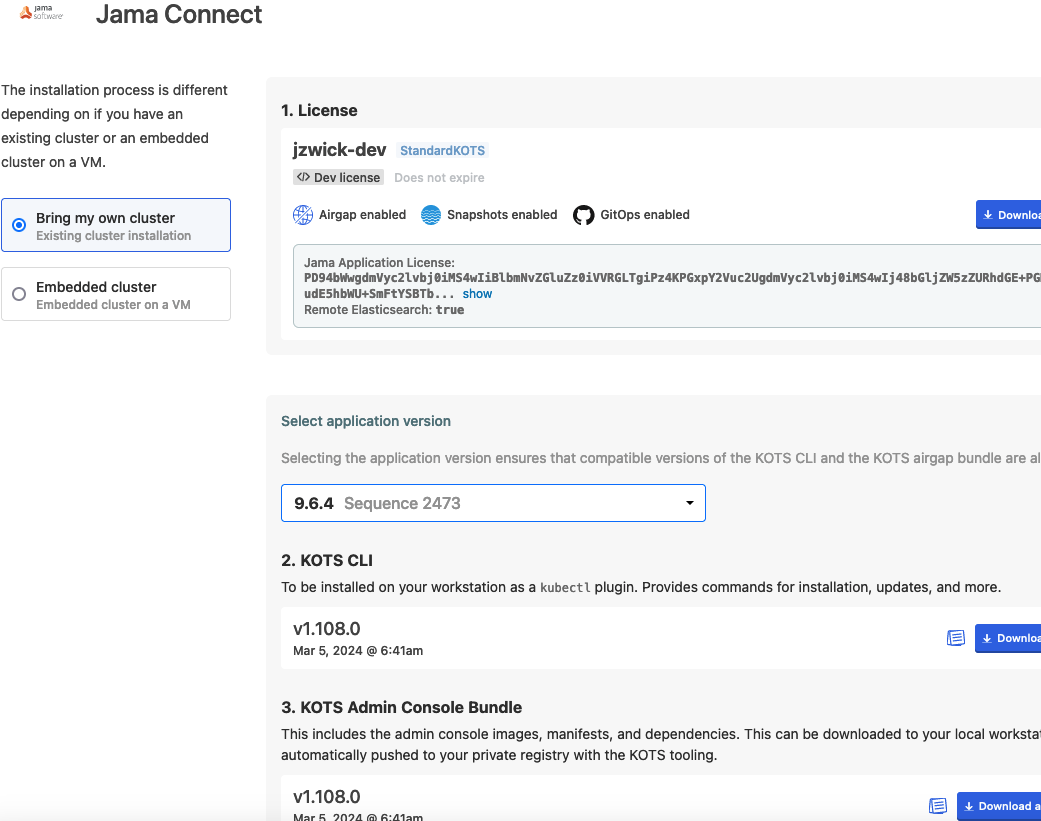Screen dimensions: 1041x821
Task: Click the Does not expire text
Action: (440, 178)
